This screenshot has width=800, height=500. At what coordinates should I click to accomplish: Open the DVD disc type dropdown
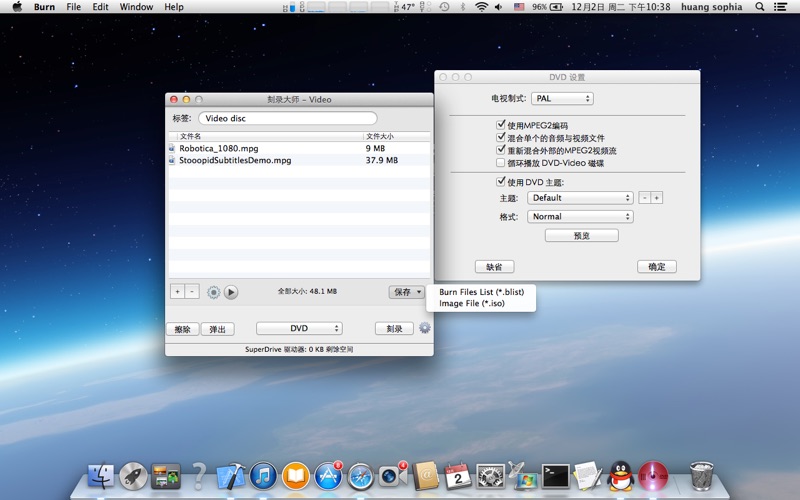[x=299, y=328]
